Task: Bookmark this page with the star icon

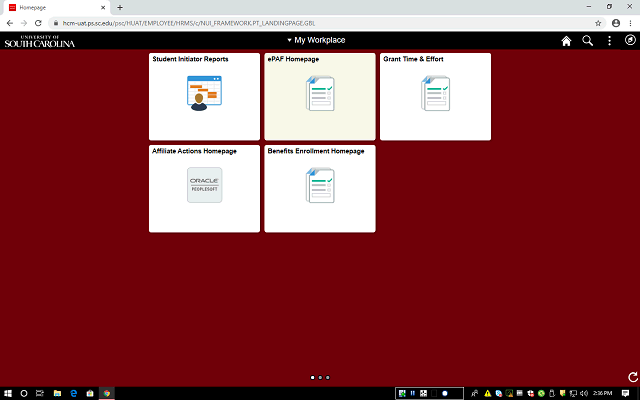Action: [x=598, y=23]
